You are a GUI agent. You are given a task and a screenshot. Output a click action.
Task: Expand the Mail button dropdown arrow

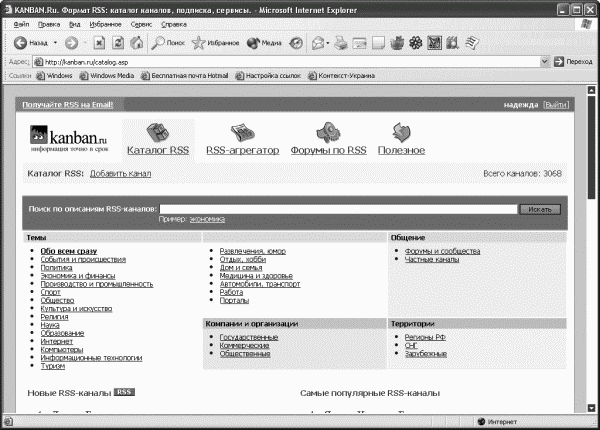(x=328, y=43)
